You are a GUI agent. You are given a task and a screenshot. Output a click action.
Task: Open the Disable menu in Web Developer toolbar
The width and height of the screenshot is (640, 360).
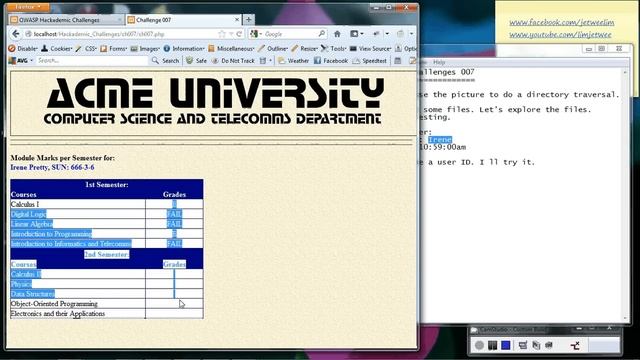(x=23, y=49)
